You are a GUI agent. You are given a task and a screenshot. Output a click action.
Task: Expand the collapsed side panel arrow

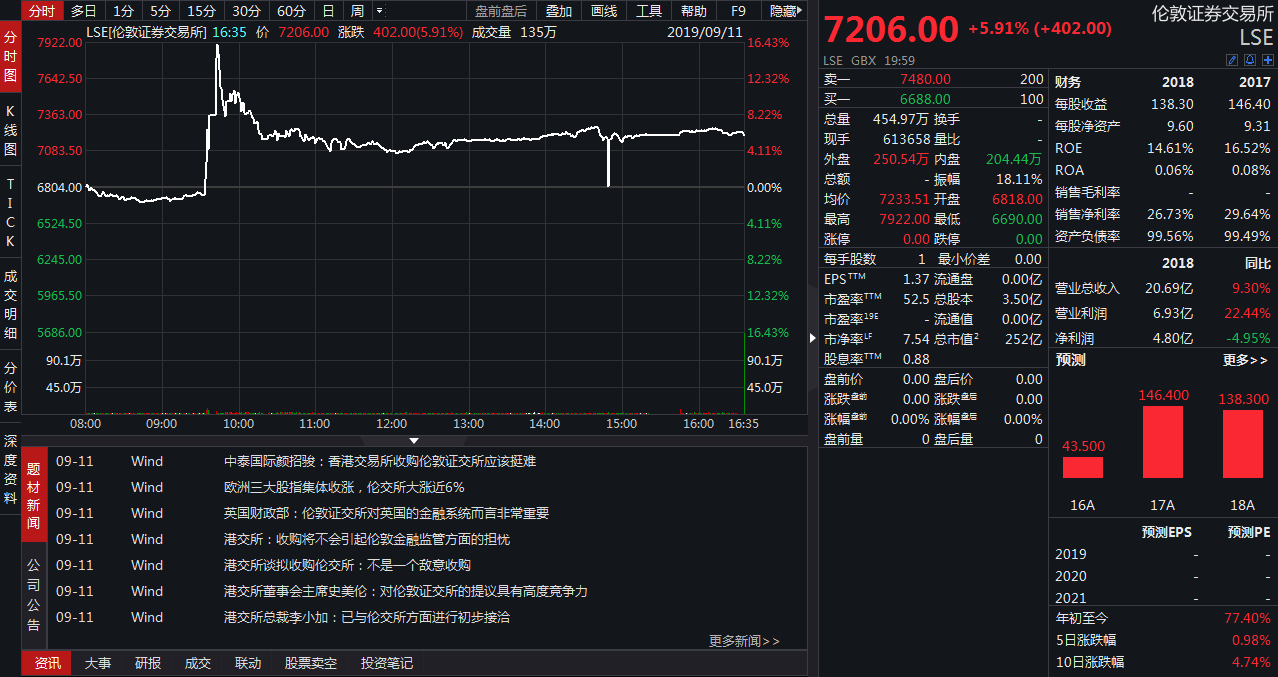click(812, 339)
